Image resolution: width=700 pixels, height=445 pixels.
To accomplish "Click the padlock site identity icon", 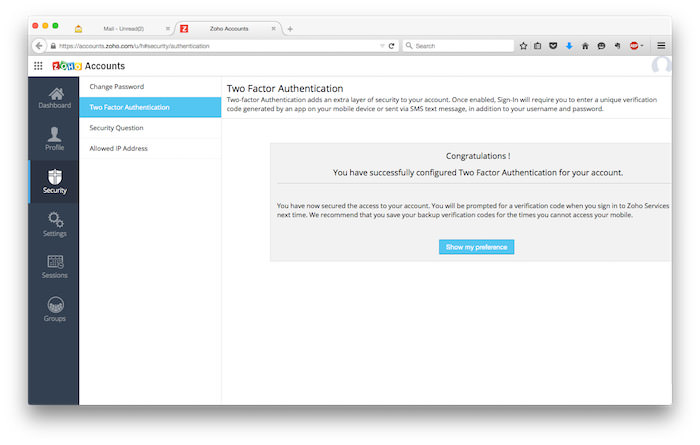I will (53, 46).
